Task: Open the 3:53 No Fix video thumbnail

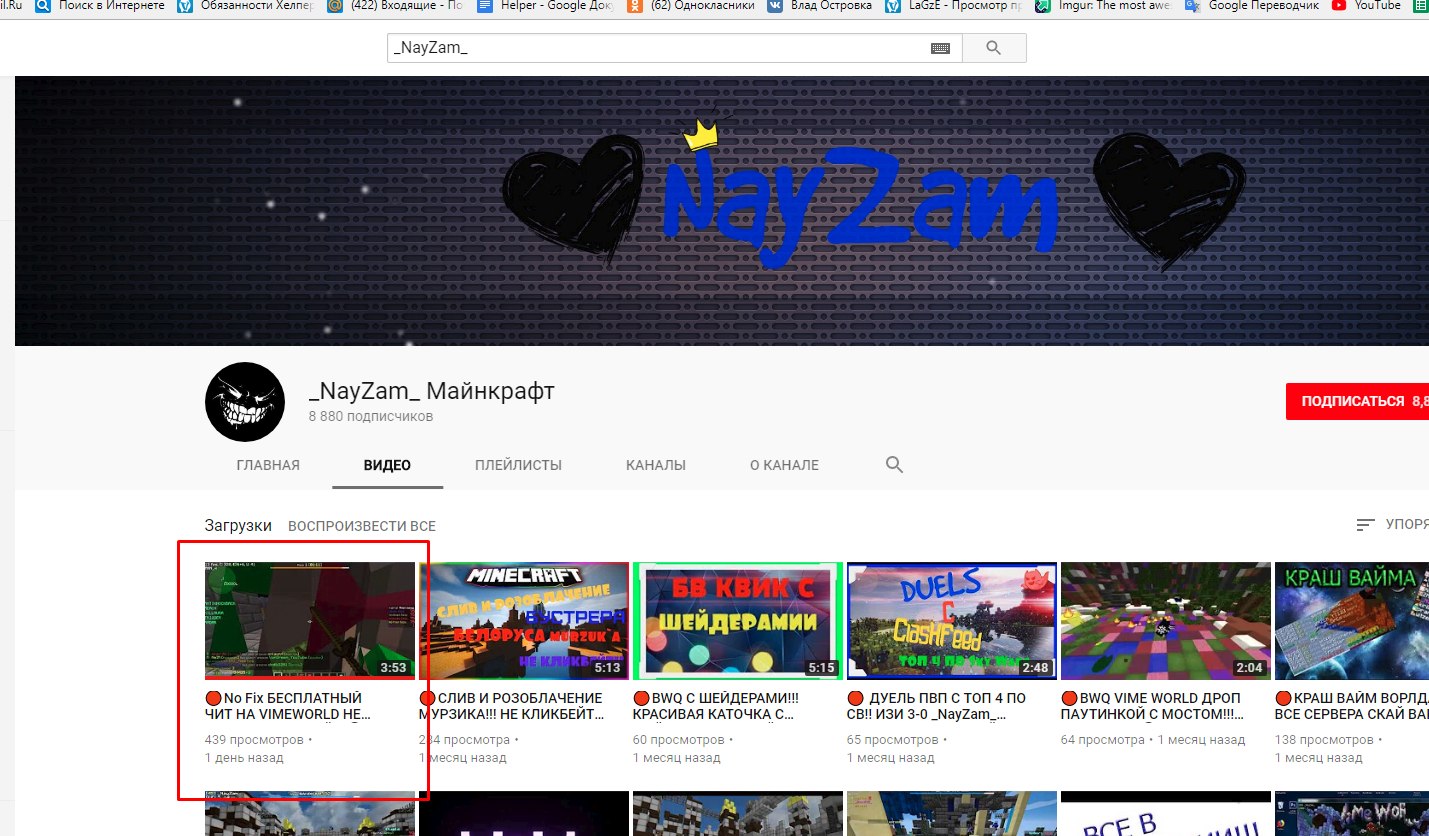Action: 310,621
